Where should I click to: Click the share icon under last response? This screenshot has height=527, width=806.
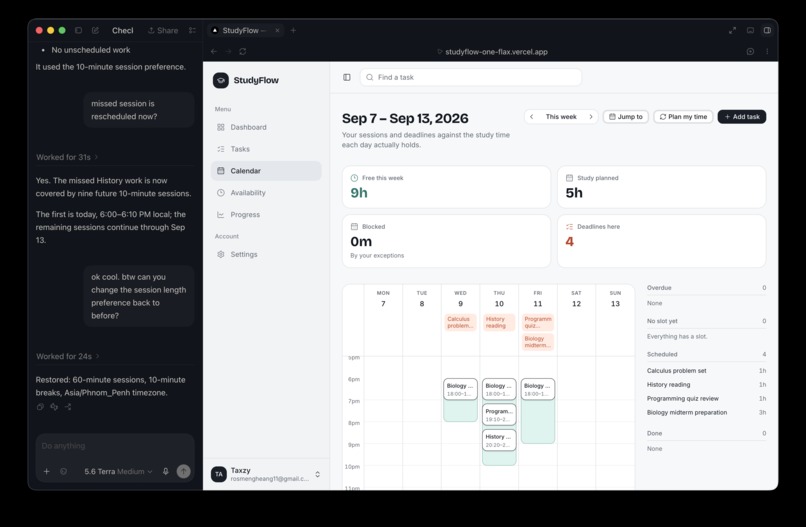pos(68,407)
